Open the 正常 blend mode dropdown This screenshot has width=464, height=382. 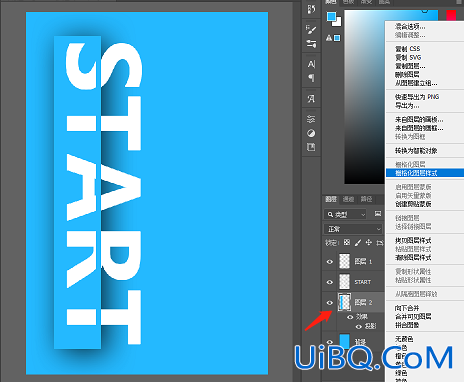click(x=353, y=229)
